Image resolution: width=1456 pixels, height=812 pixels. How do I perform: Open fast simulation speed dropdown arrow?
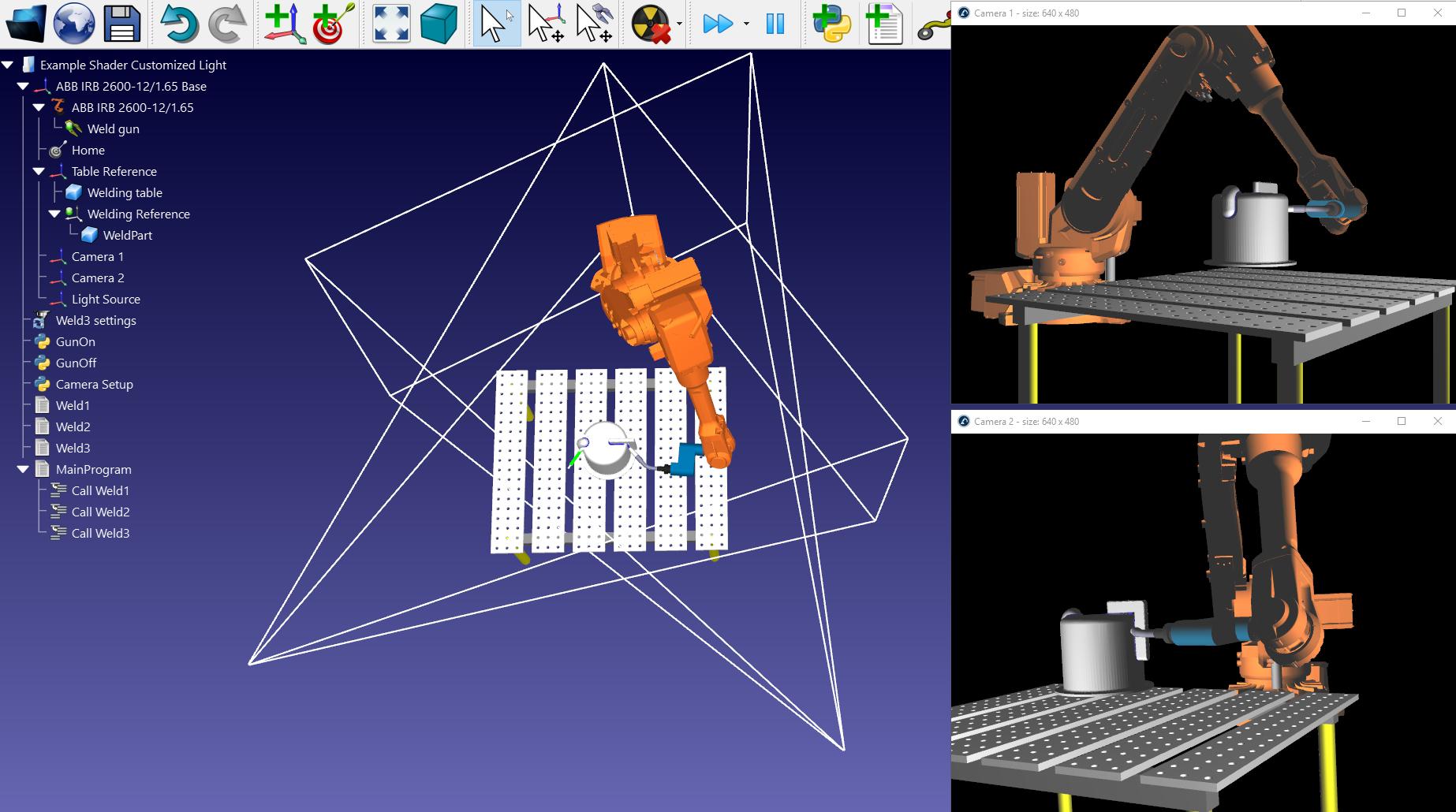(x=746, y=24)
